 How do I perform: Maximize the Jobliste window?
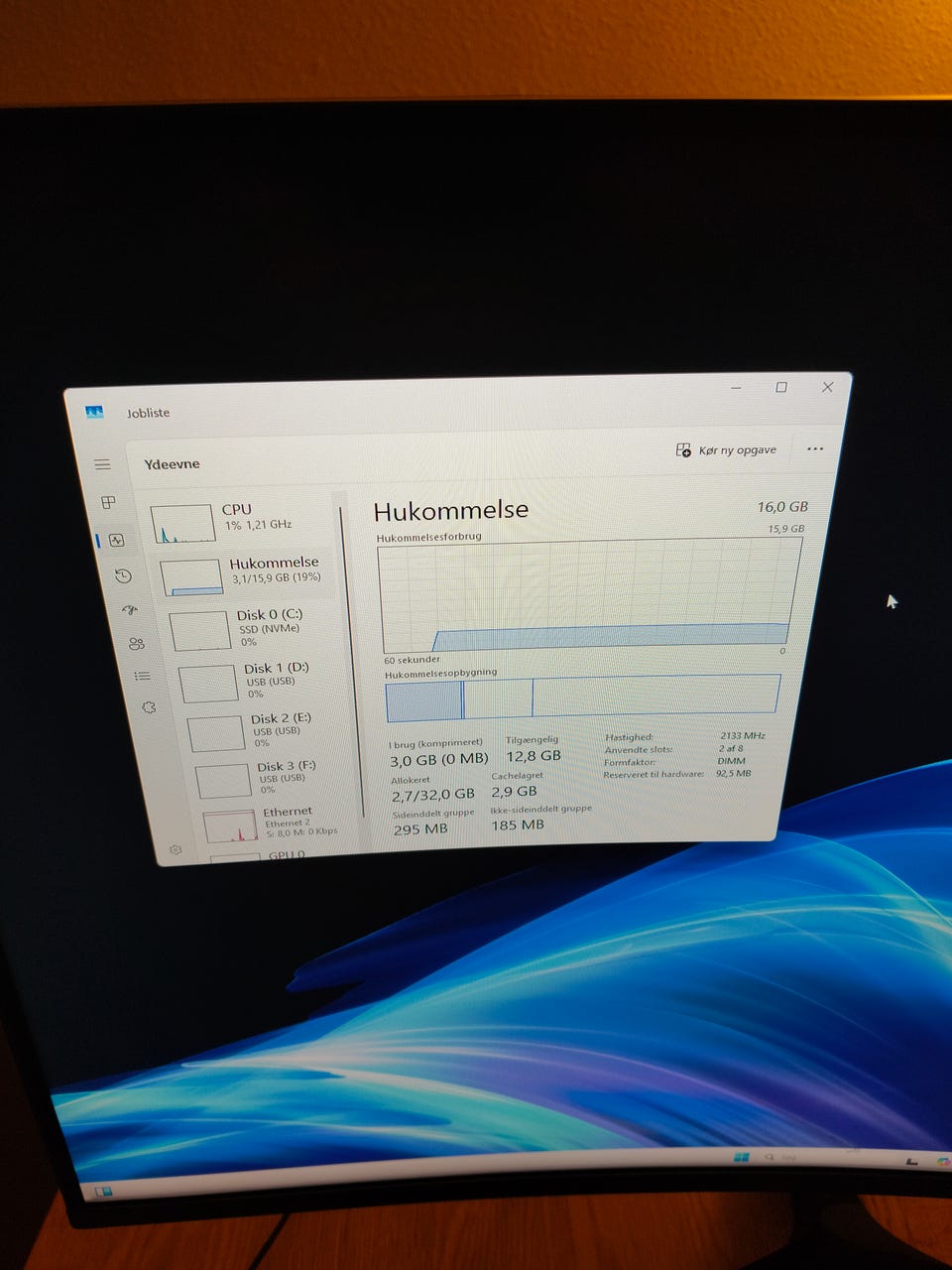pyautogui.click(x=781, y=387)
